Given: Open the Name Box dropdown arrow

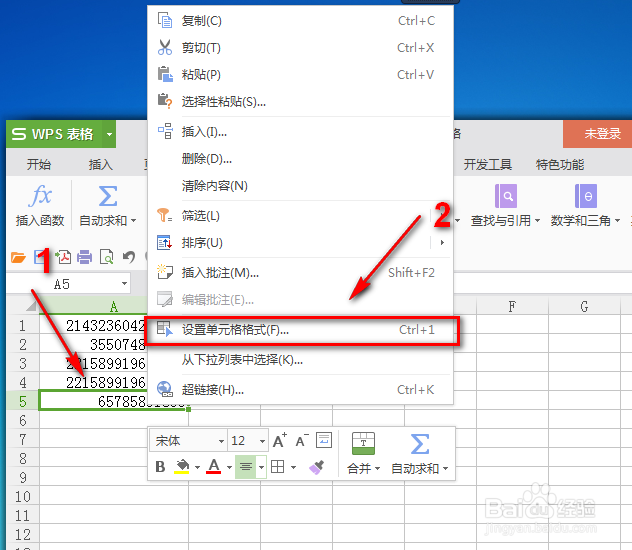Looking at the screenshot, I should 125,284.
